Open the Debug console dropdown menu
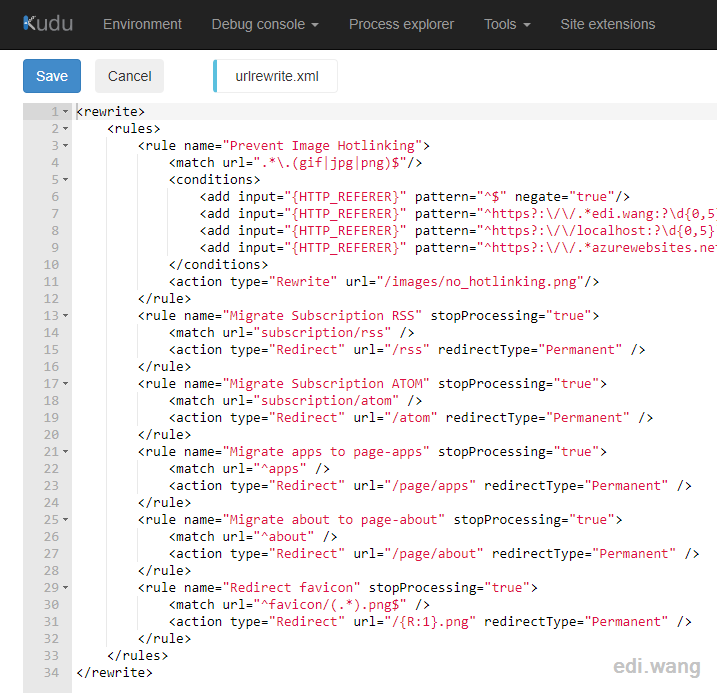 point(265,24)
